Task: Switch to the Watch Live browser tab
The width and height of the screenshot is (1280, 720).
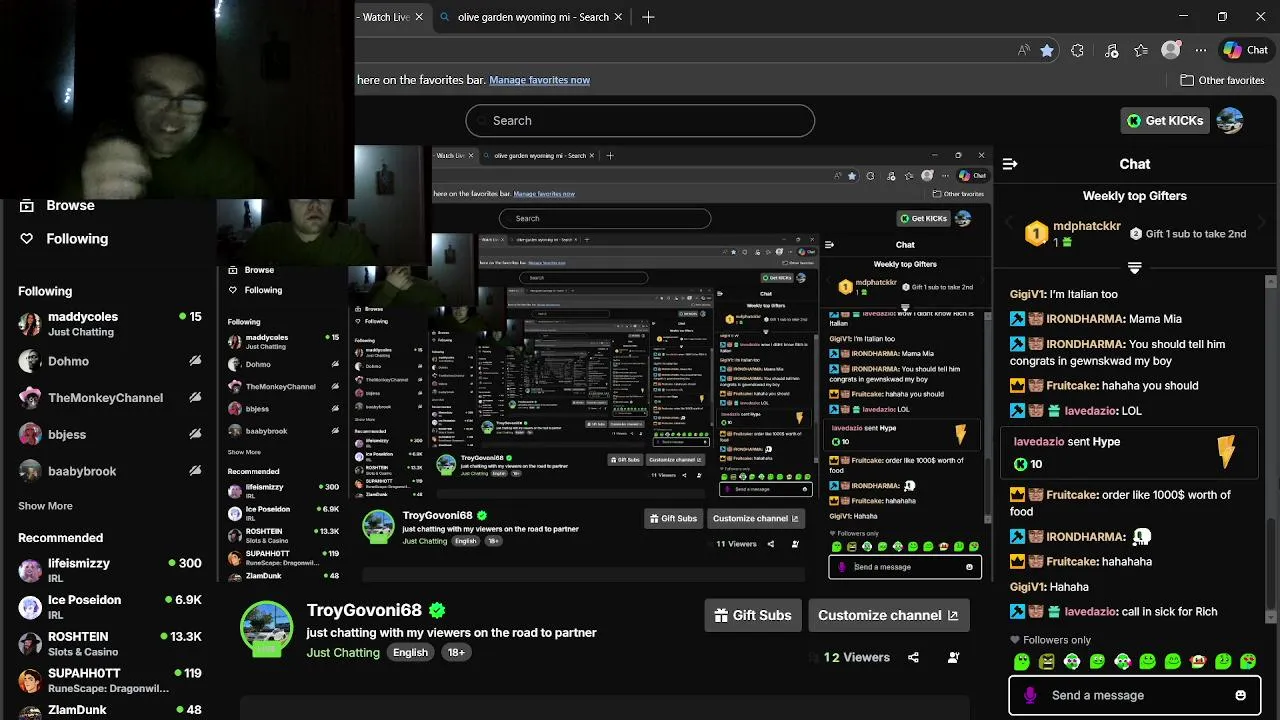Action: tap(385, 17)
